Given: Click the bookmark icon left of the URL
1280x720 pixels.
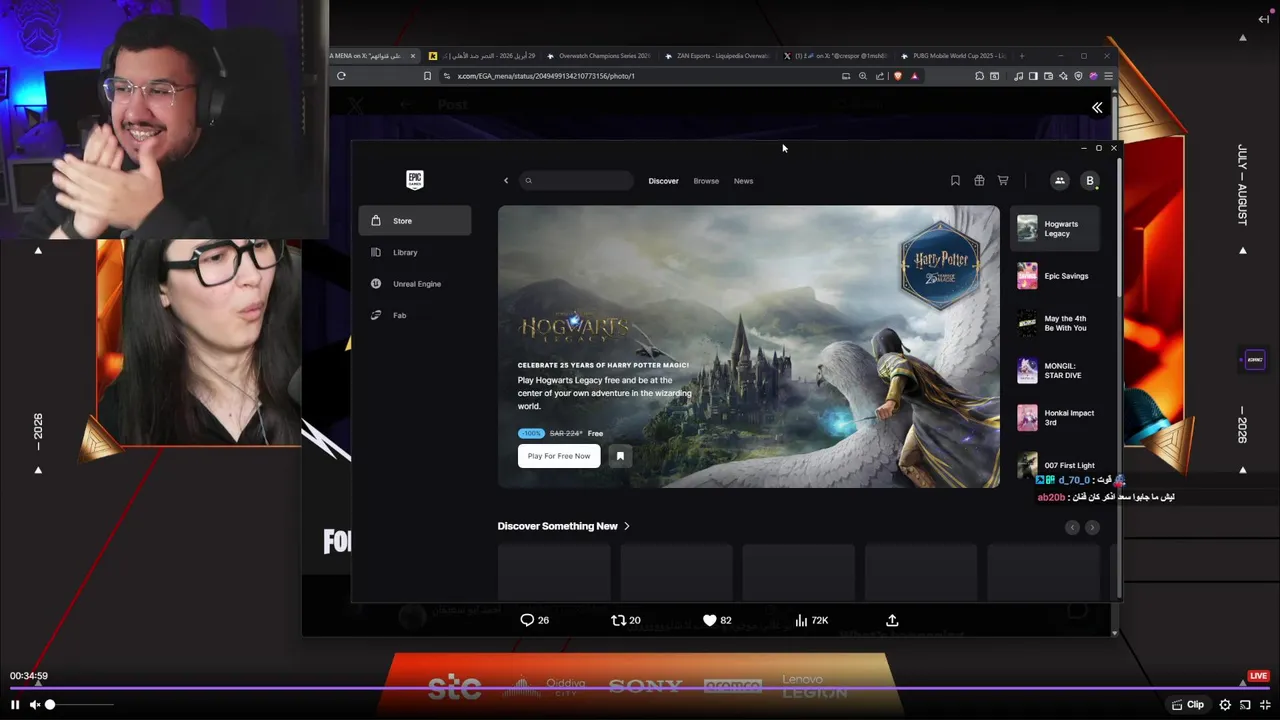Looking at the screenshot, I should [427, 76].
